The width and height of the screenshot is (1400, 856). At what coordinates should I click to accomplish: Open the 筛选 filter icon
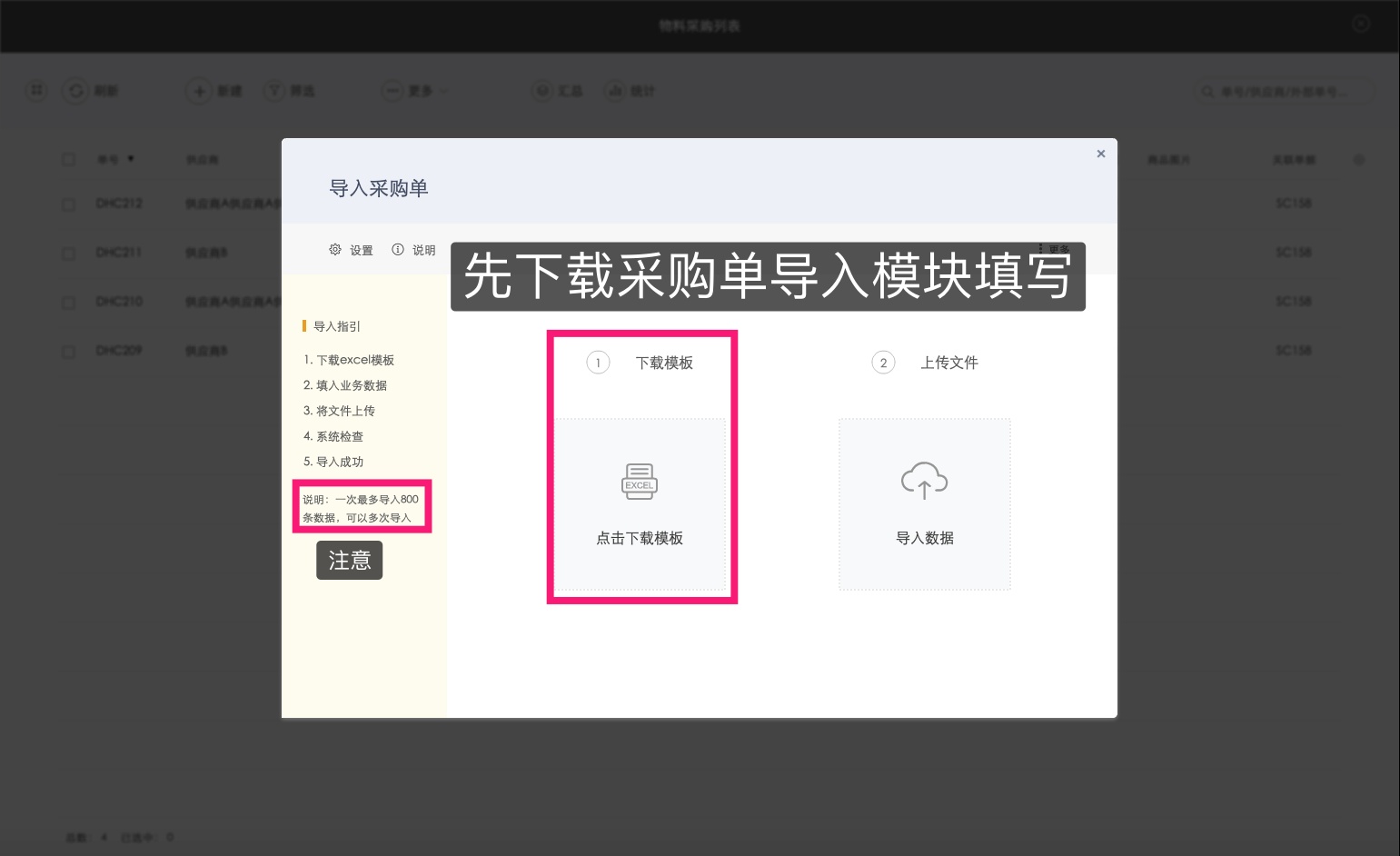tap(273, 91)
